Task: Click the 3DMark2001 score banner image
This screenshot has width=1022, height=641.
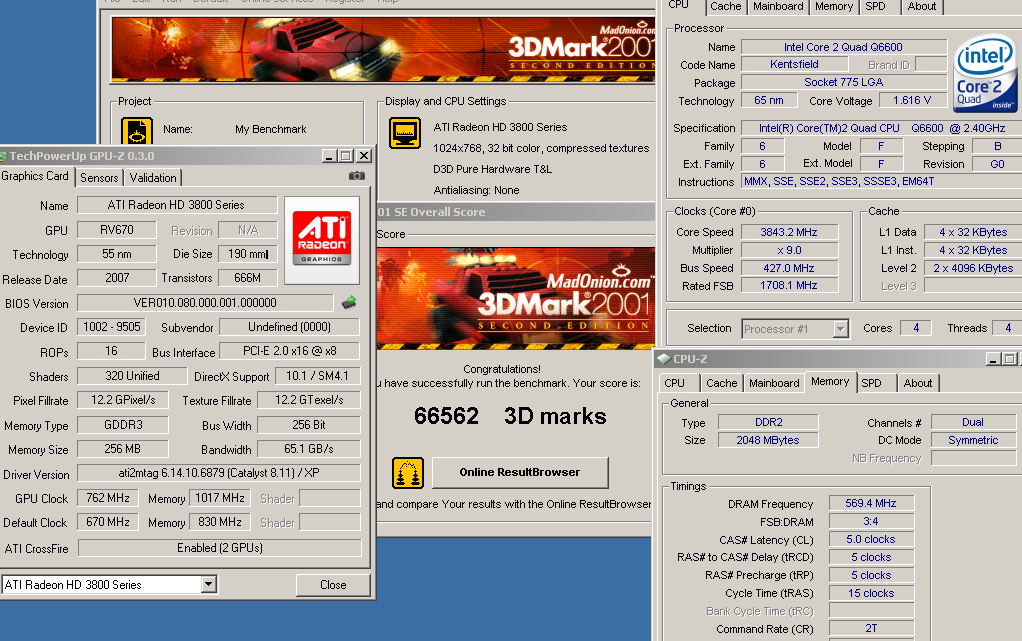Action: (x=516, y=298)
